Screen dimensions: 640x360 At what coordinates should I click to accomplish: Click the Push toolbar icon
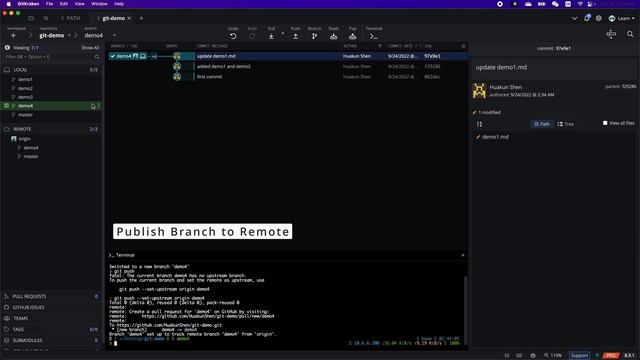[296, 36]
